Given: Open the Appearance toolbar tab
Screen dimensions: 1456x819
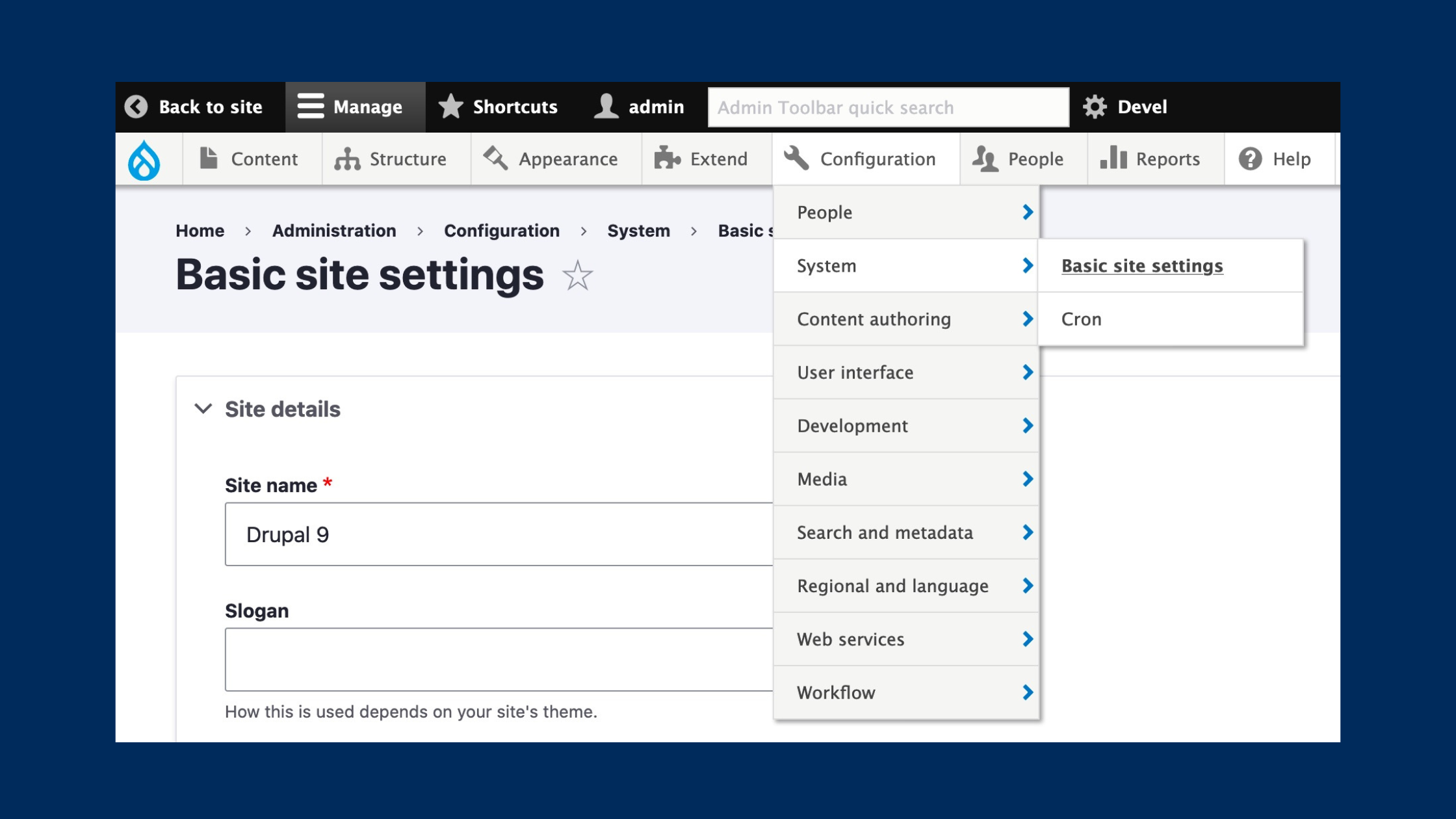Looking at the screenshot, I should click(556, 159).
